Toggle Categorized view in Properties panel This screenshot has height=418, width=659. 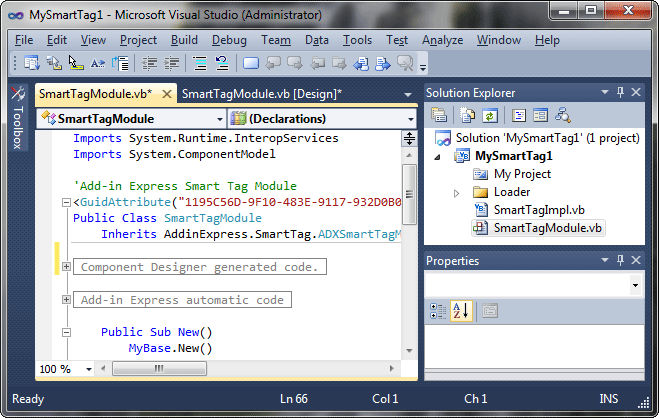coord(438,311)
